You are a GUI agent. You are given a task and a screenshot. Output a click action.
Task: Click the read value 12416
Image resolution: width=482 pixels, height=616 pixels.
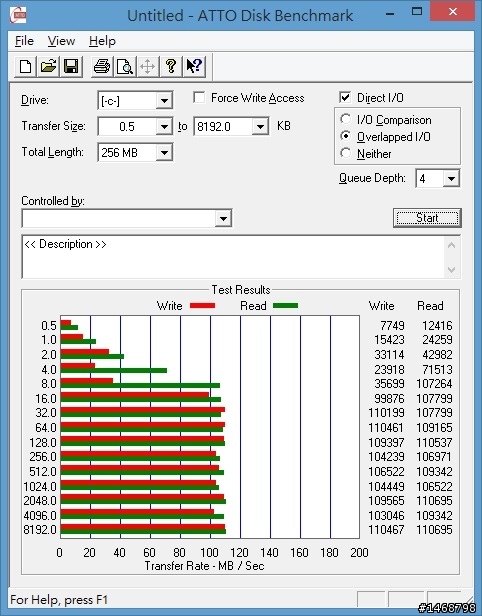tap(437, 326)
